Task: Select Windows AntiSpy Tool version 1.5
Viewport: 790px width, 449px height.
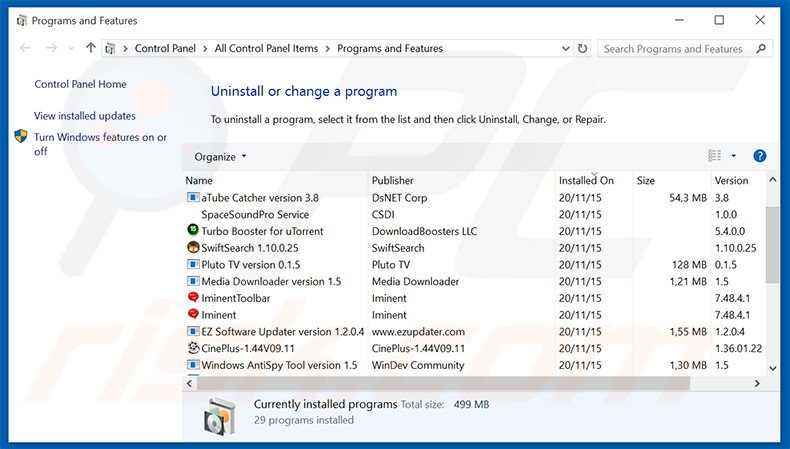Action: [279, 365]
